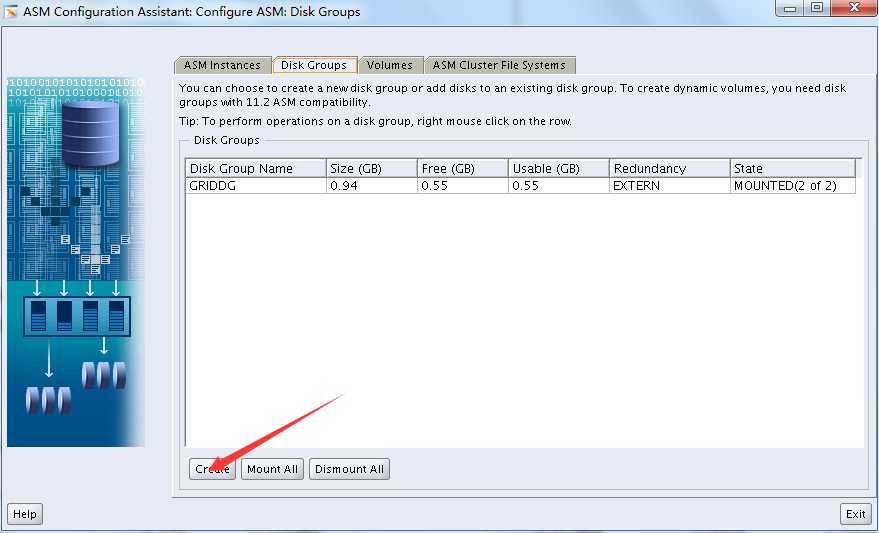Click the Free (GB) column header
The image size is (879, 533).
[463, 169]
